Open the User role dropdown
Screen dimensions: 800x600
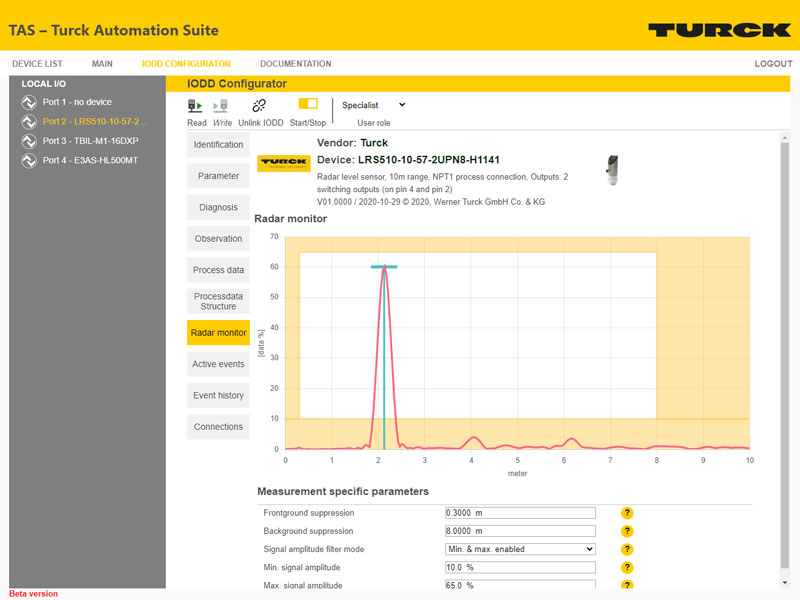(373, 105)
